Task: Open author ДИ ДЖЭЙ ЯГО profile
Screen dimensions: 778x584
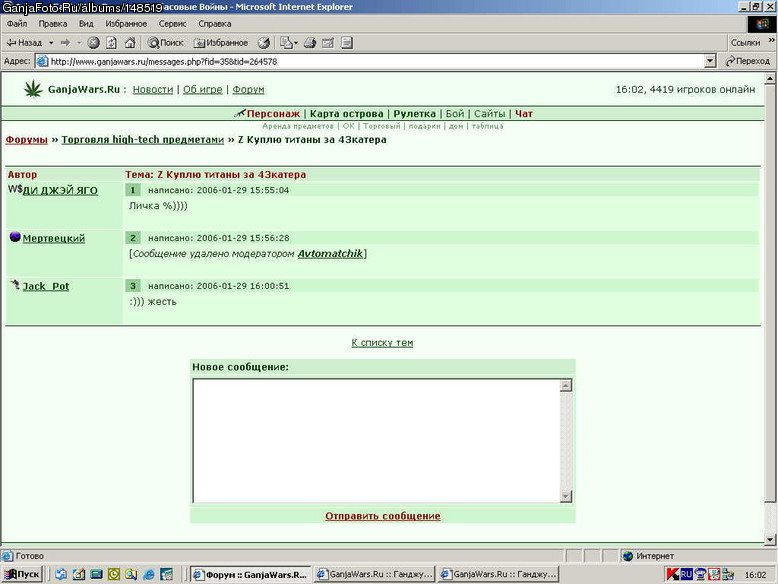Action: [60, 190]
